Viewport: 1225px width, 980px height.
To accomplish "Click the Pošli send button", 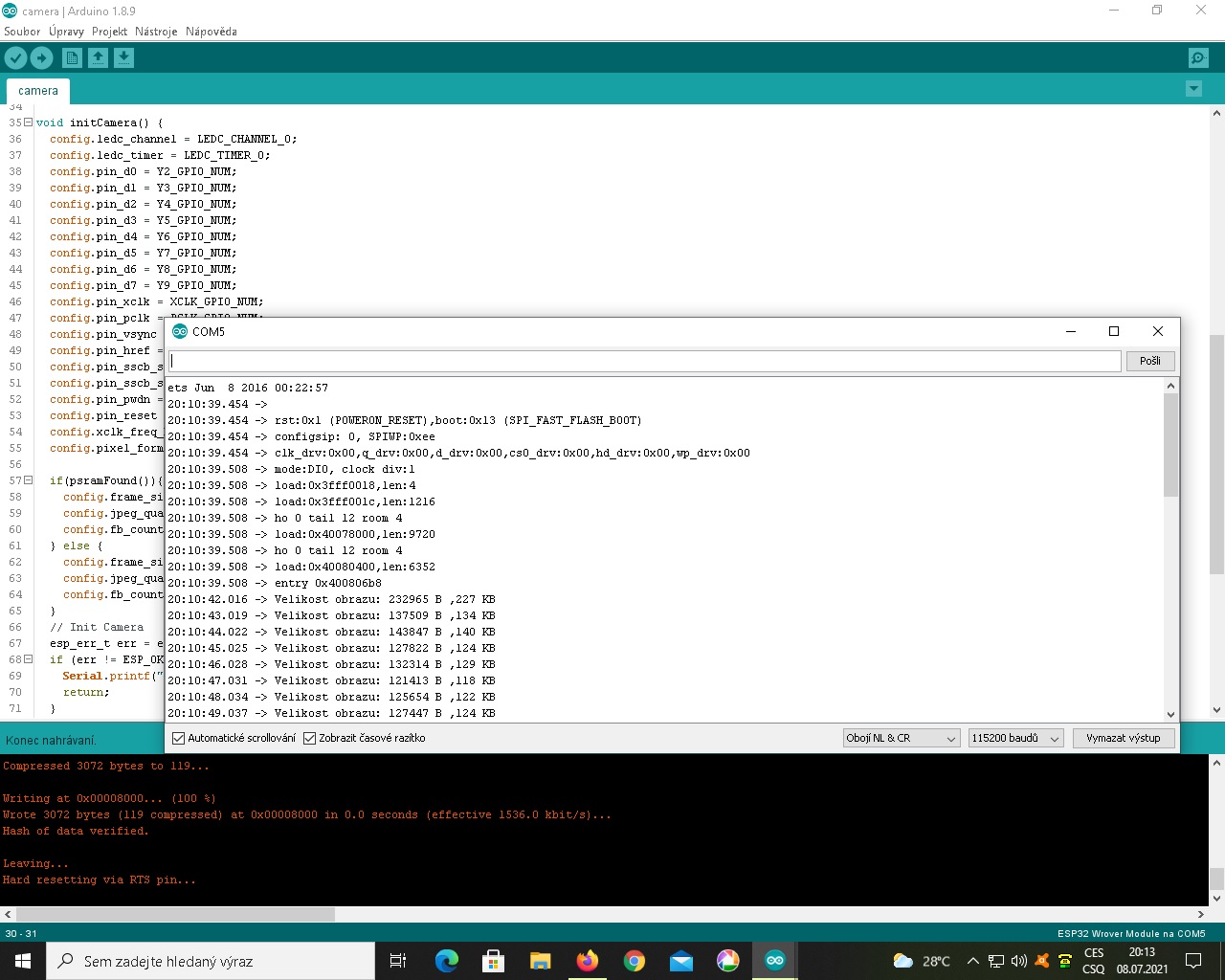I will click(1149, 361).
